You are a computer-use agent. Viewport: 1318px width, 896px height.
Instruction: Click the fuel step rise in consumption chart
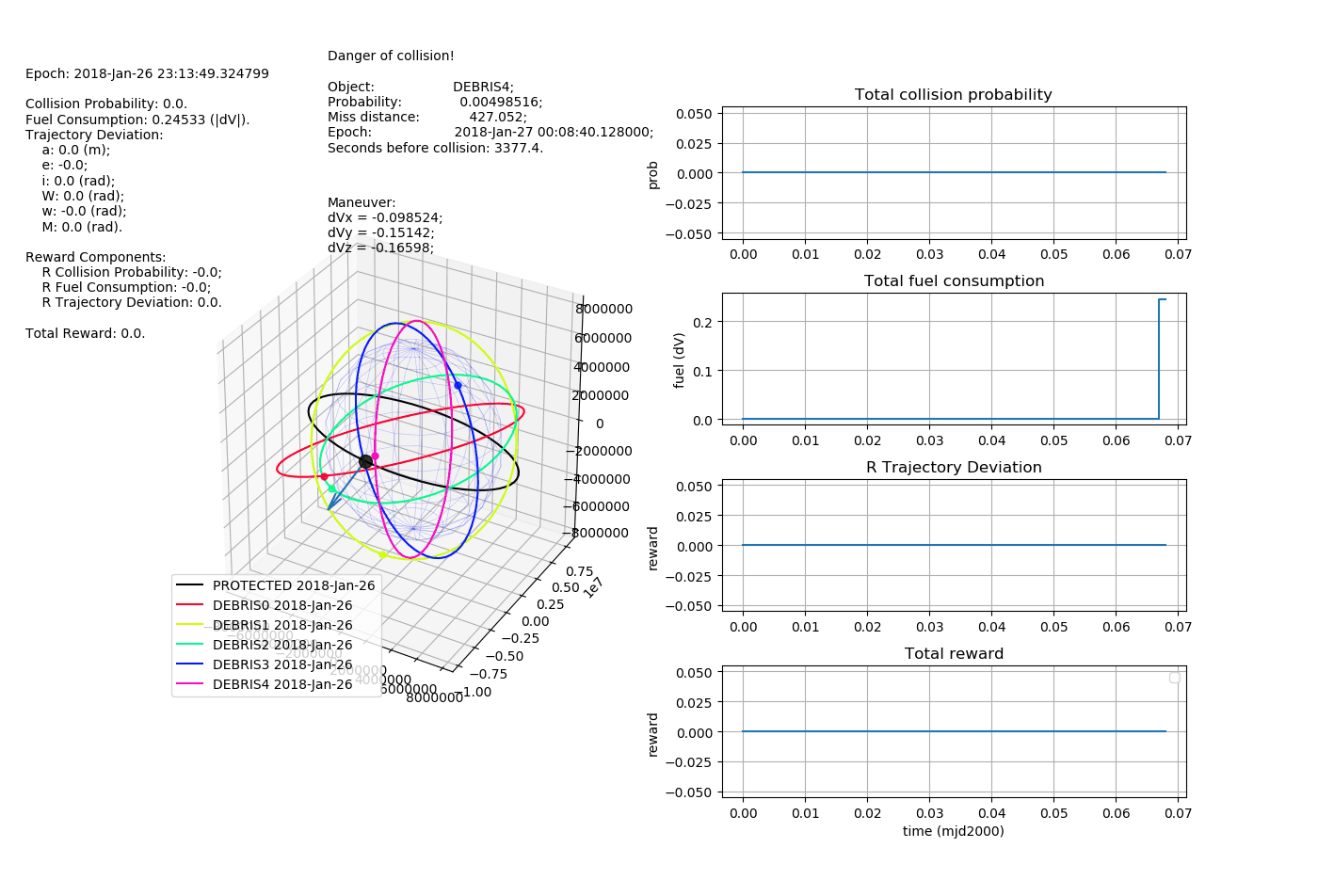pos(1159,359)
